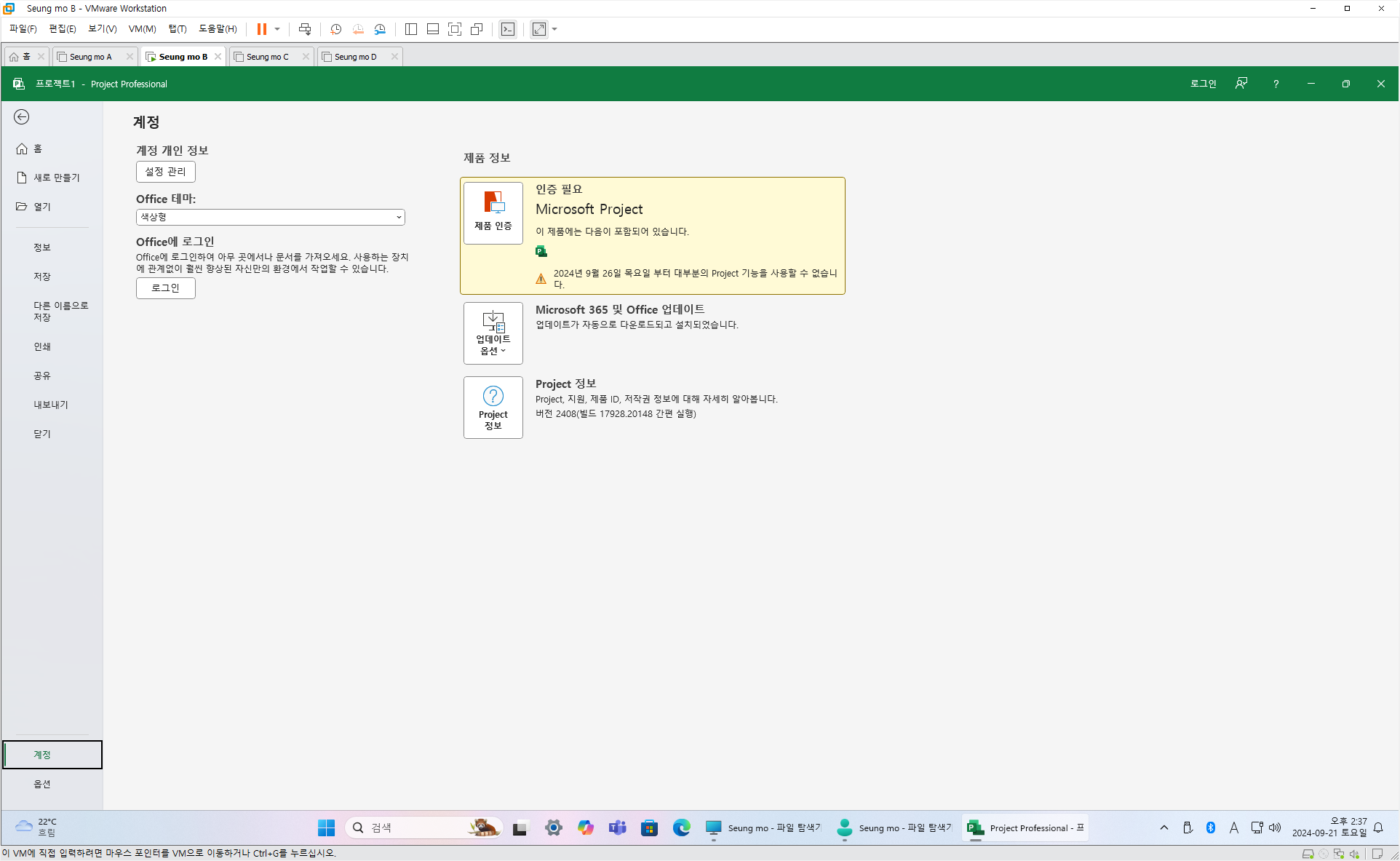Select 새로 만들기 in the sidebar

tap(55, 178)
